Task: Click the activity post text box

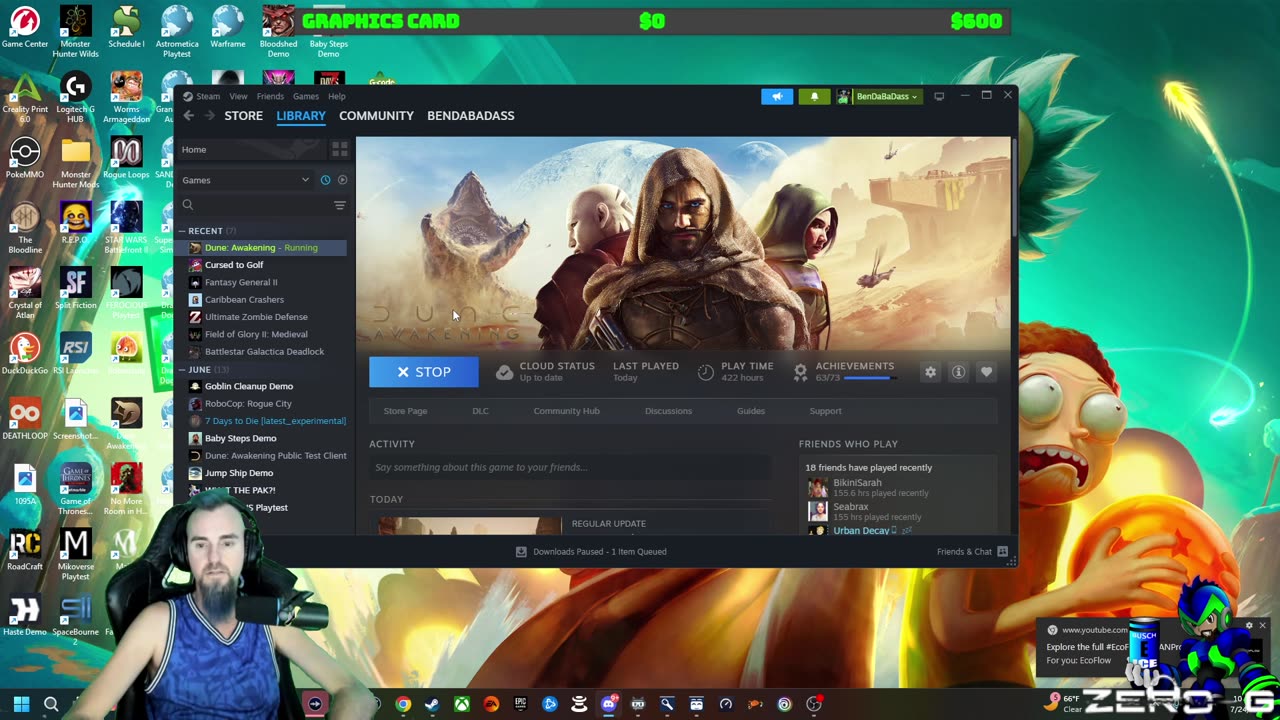Action: [x=570, y=467]
